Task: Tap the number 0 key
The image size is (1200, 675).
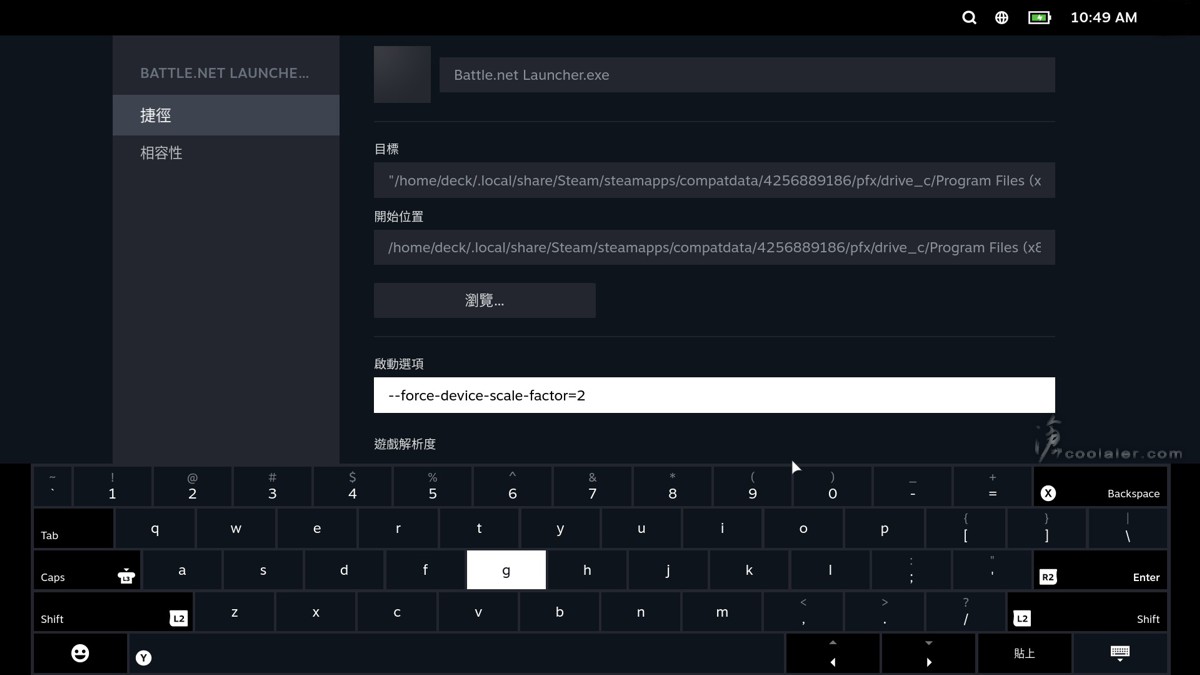Action: pos(832,486)
